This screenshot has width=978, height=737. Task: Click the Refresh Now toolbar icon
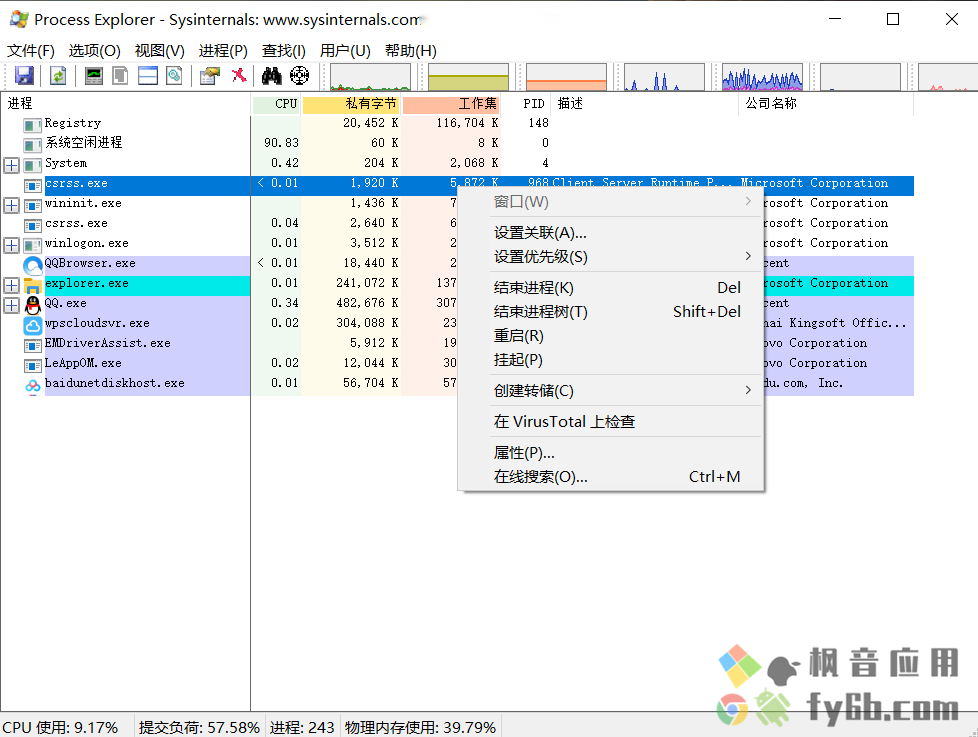coord(58,76)
